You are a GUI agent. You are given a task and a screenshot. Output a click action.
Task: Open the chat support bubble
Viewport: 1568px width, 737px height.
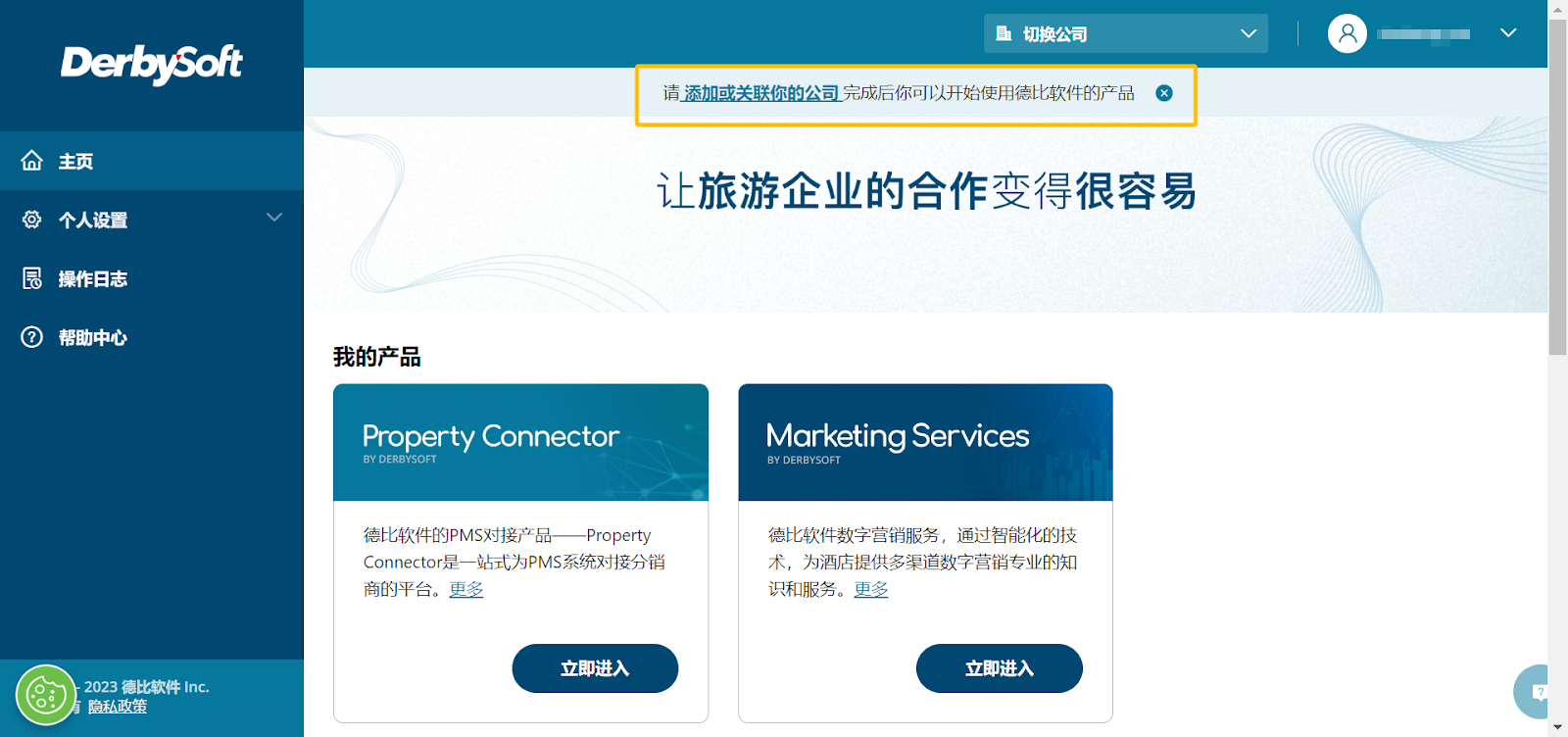coord(1533,692)
